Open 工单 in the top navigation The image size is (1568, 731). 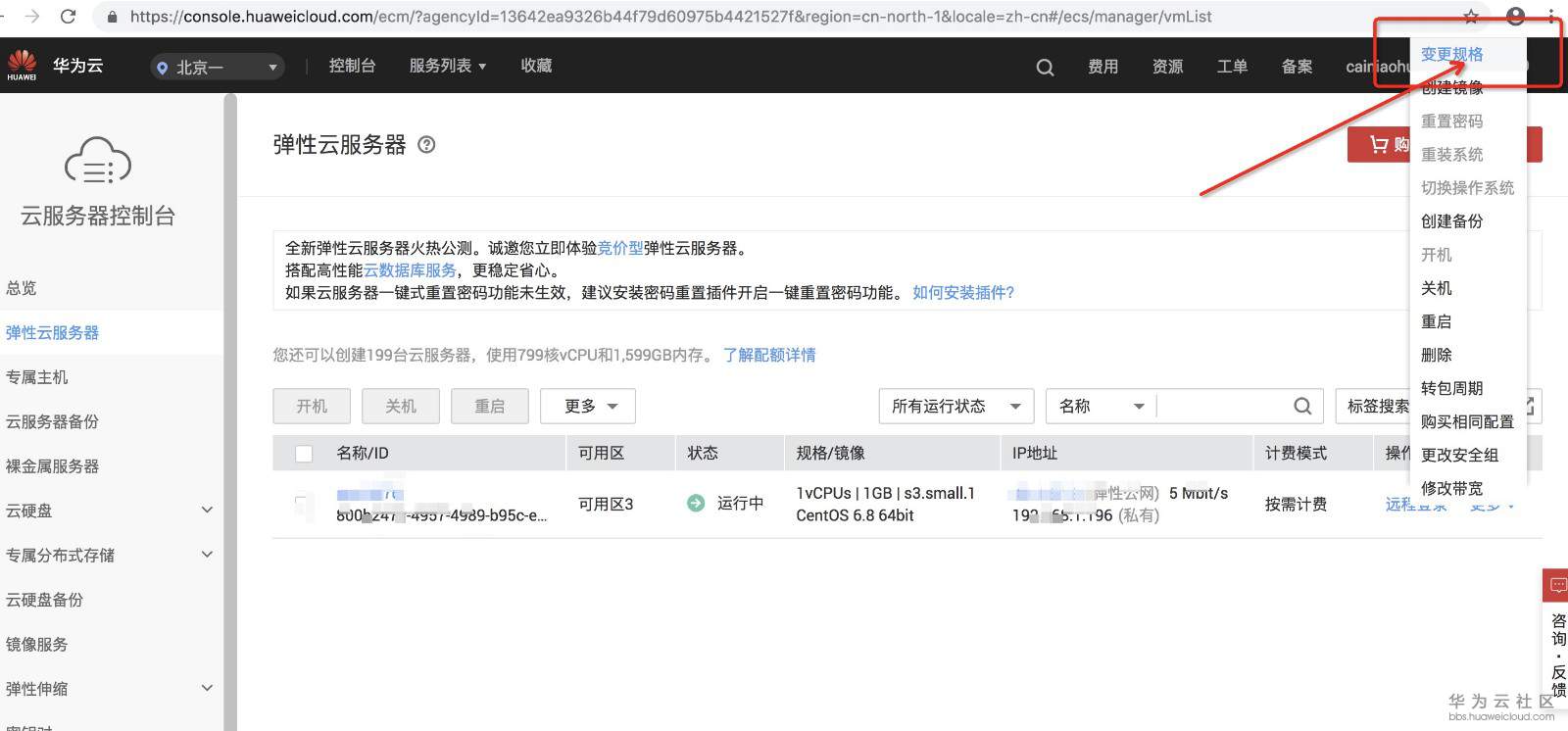(1232, 67)
